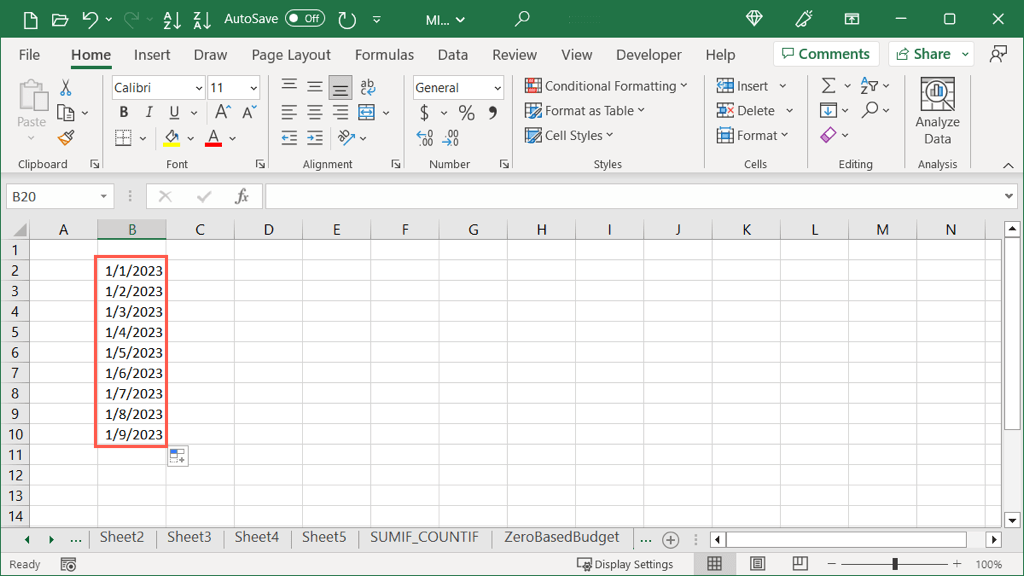The image size is (1024, 576).
Task: Switch to Page Layout view in the status bar
Action: (x=758, y=564)
